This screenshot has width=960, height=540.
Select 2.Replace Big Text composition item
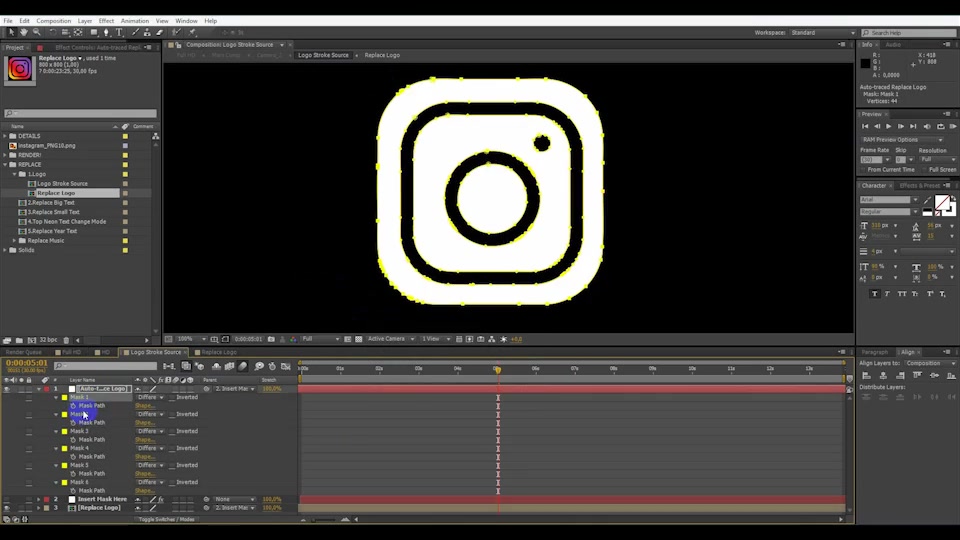click(x=51, y=203)
